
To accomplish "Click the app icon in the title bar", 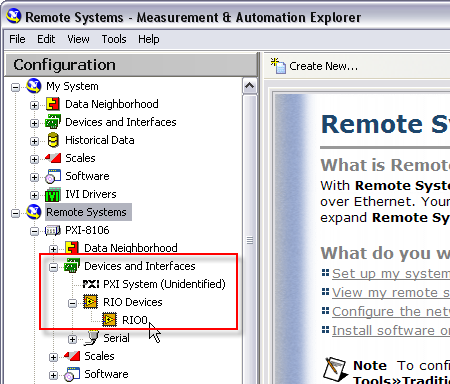I will 14,16.
